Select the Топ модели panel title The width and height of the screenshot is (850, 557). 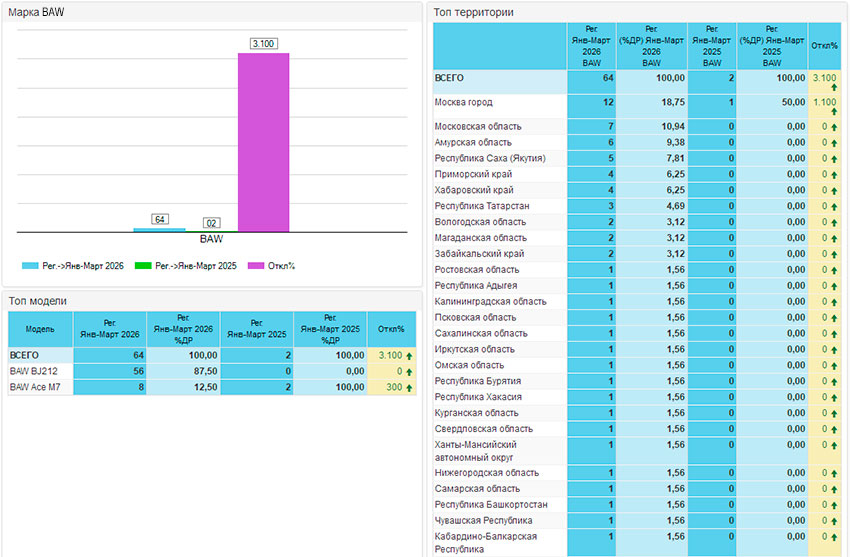point(38,300)
